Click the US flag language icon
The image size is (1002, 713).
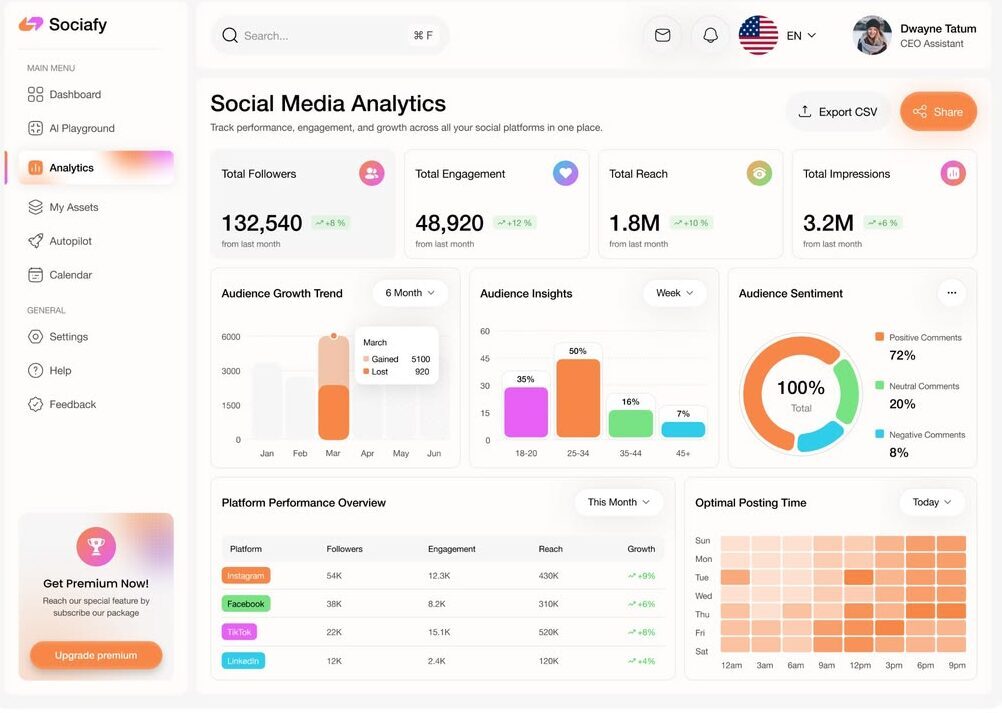pyautogui.click(x=758, y=35)
